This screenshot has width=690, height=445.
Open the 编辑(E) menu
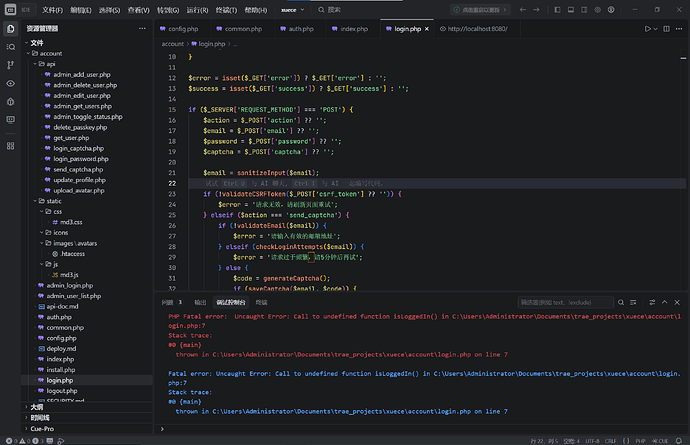point(81,10)
